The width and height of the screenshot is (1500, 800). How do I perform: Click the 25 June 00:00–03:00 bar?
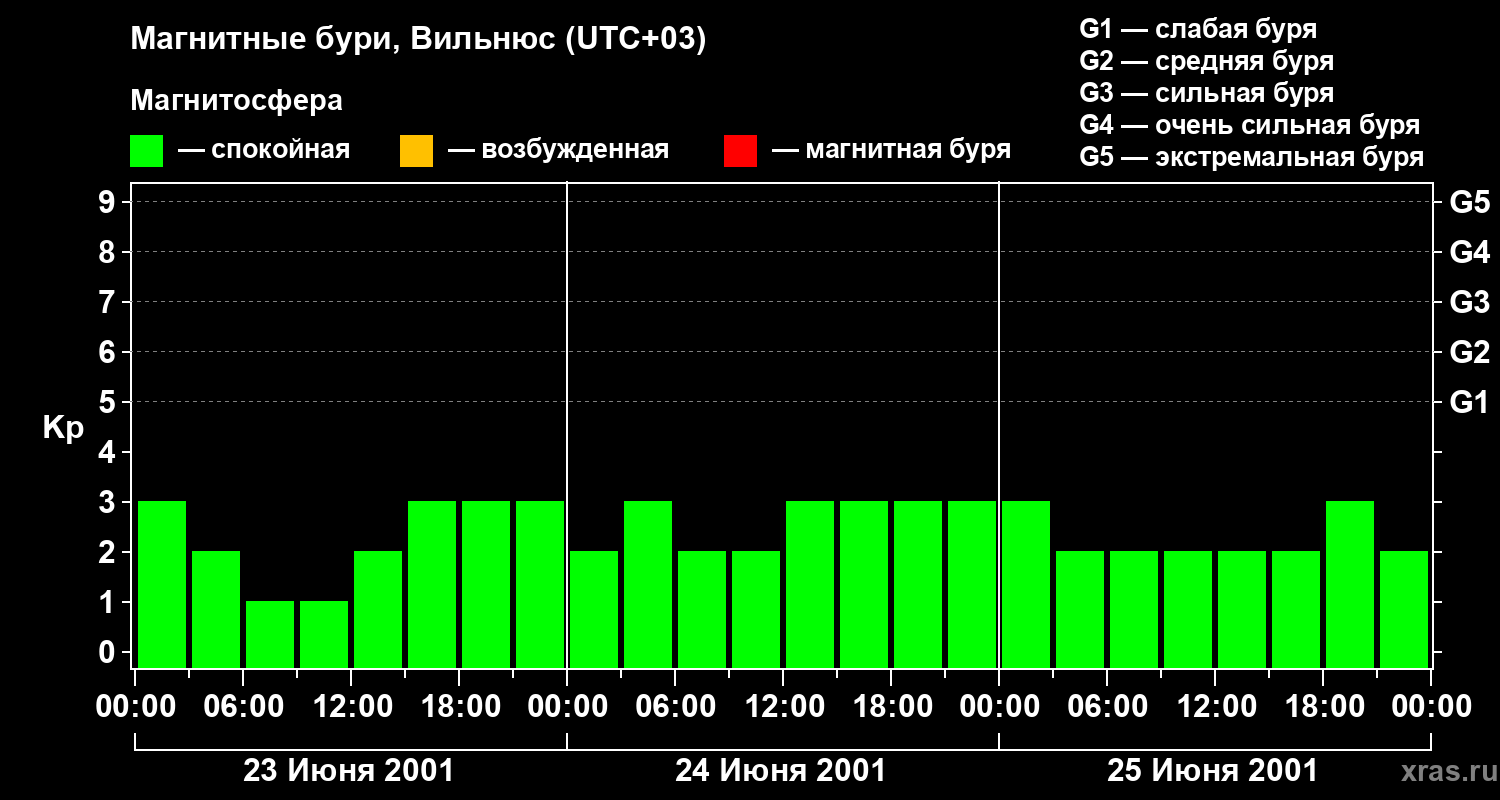coord(1026,584)
